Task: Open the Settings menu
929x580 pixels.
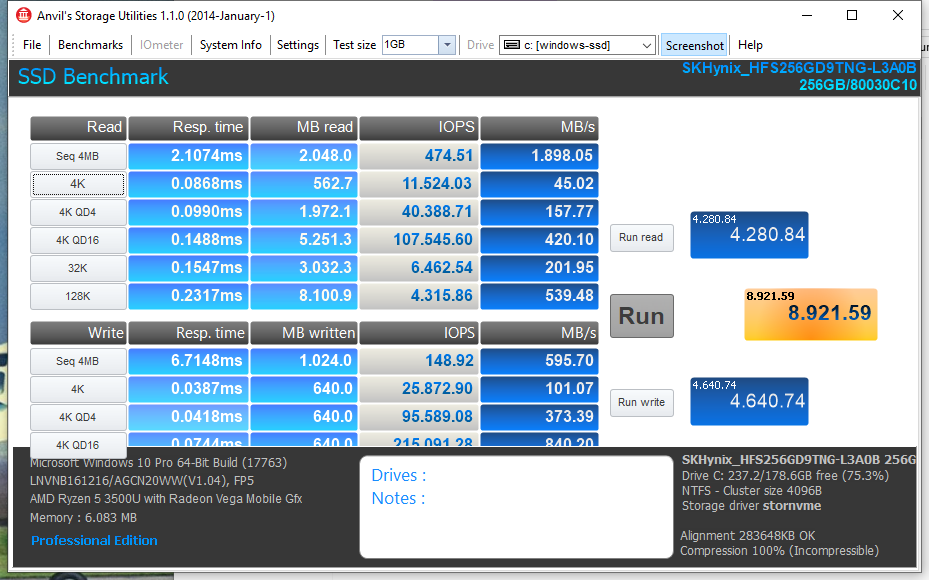Action: (x=298, y=45)
